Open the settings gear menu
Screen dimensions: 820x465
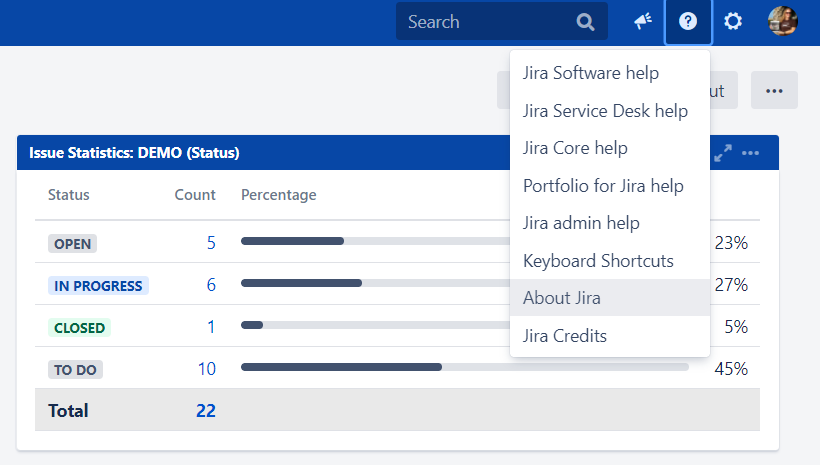click(x=733, y=21)
